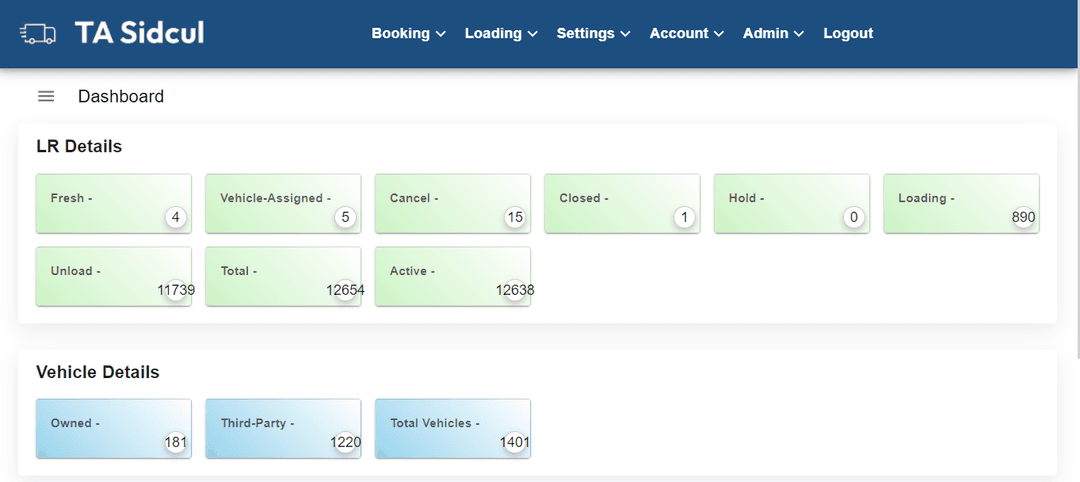Expand the Loading navigation menu

(x=501, y=33)
